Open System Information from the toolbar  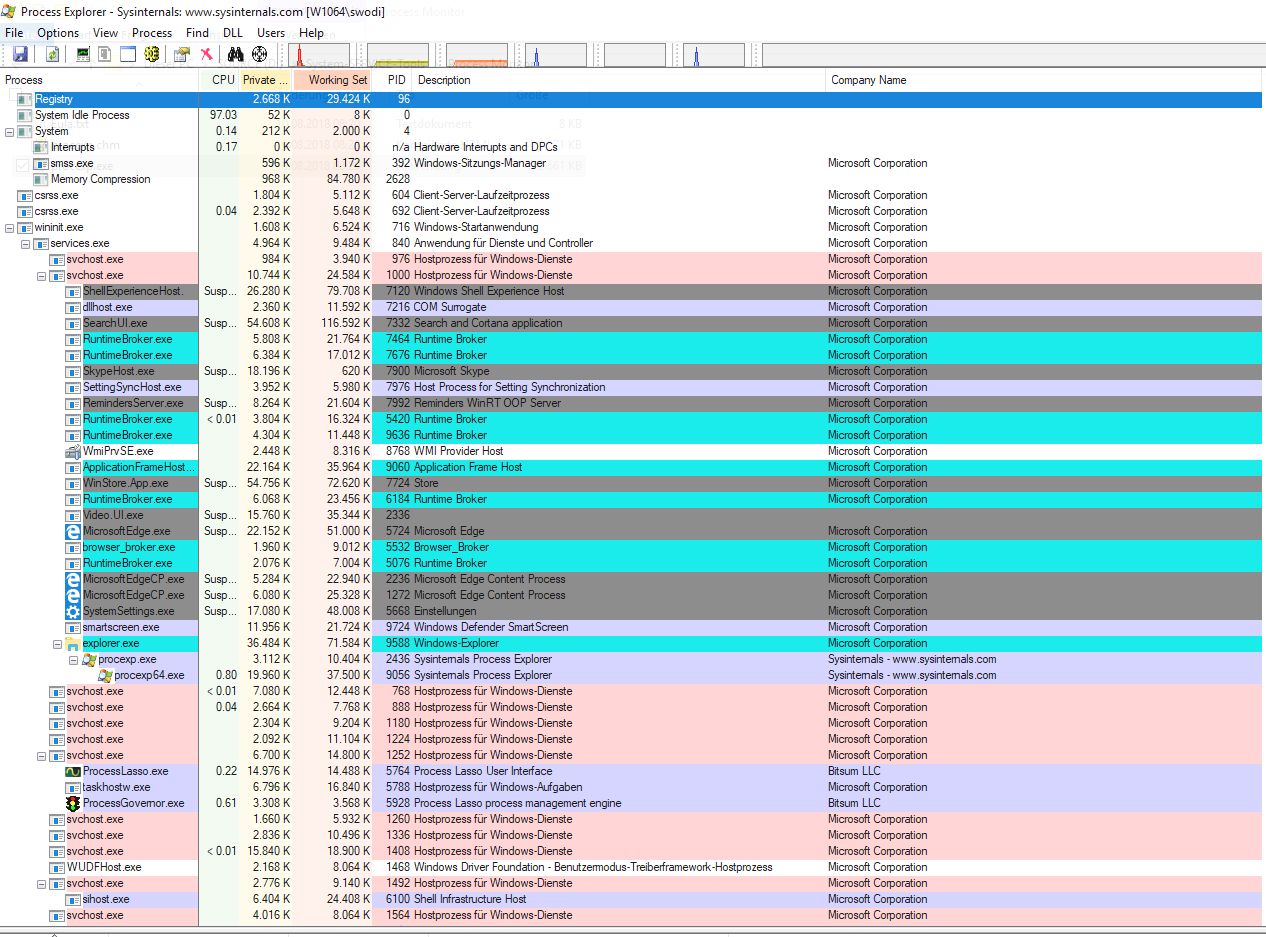point(83,54)
